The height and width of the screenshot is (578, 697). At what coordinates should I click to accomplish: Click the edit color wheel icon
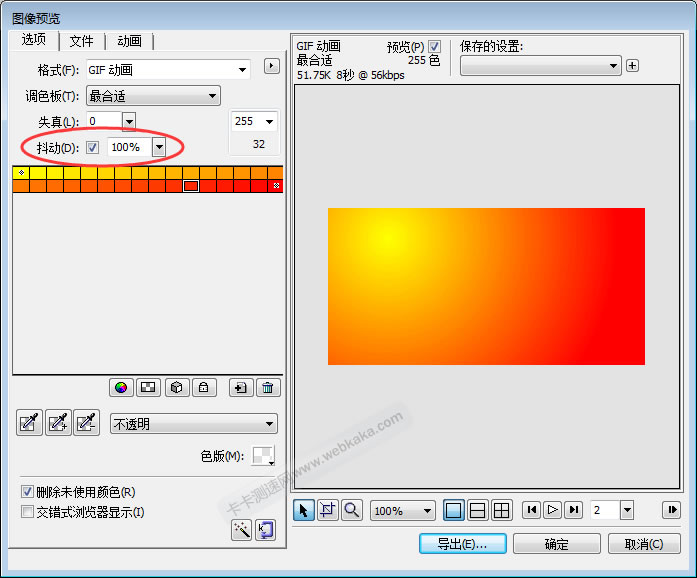121,388
